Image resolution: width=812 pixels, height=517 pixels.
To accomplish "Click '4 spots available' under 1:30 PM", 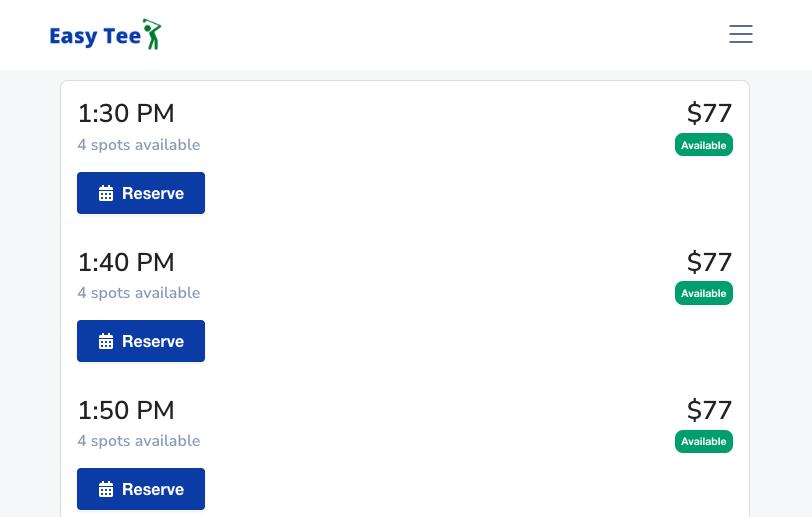I will tap(139, 145).
